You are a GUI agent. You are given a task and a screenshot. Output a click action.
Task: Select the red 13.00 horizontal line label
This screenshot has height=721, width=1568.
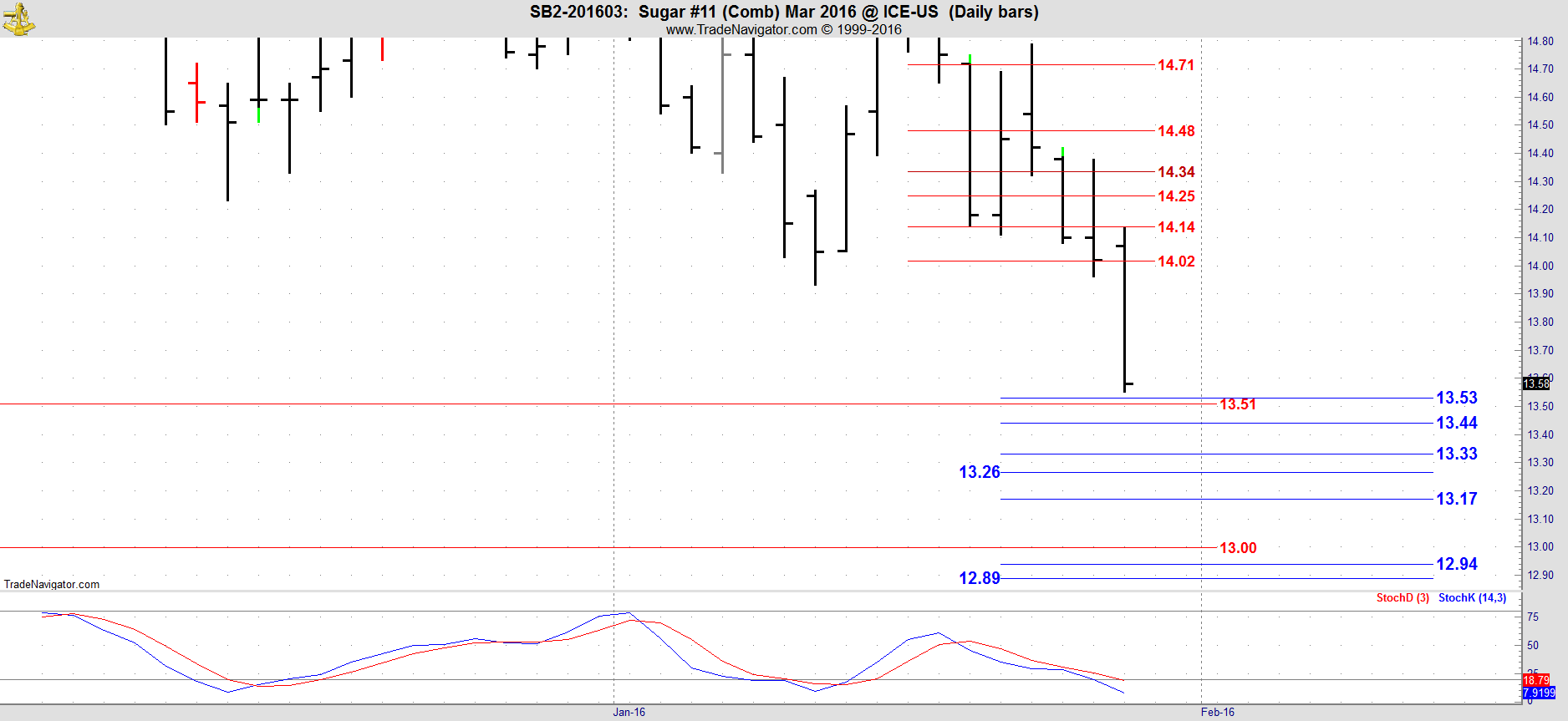(x=1238, y=548)
